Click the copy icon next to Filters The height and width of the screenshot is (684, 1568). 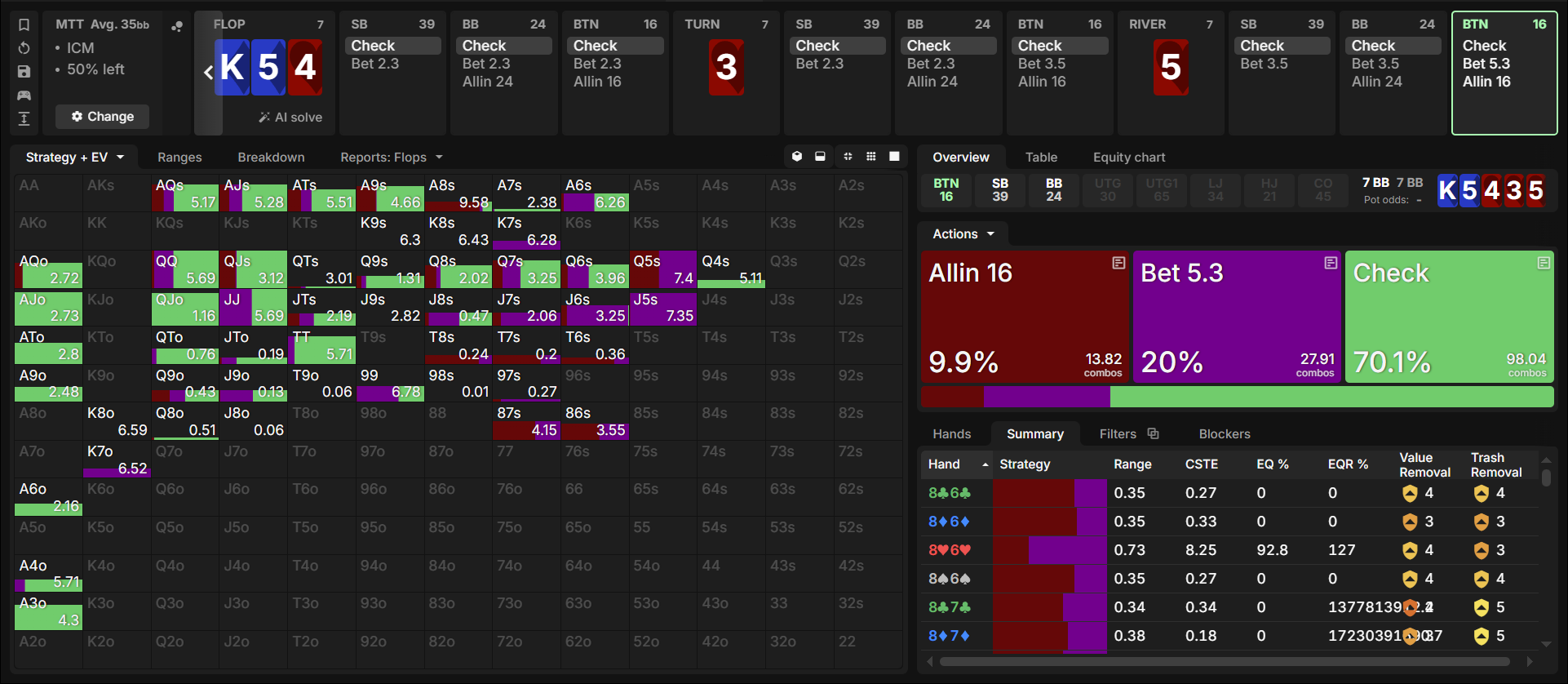(1153, 433)
